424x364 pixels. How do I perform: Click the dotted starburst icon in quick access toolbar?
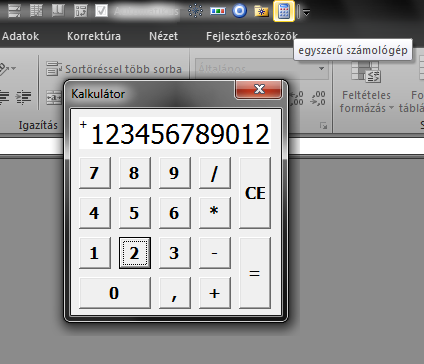pyautogui.click(x=196, y=11)
